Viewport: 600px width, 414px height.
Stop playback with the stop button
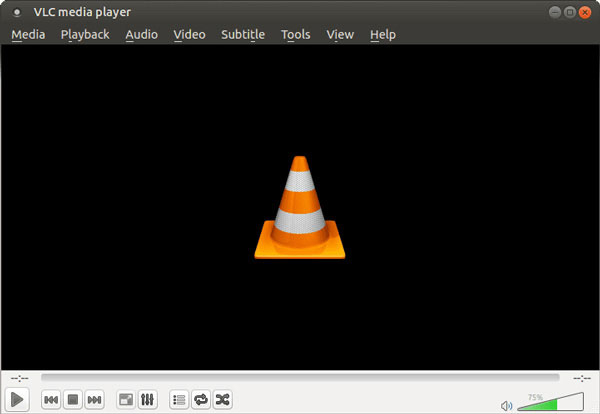73,400
